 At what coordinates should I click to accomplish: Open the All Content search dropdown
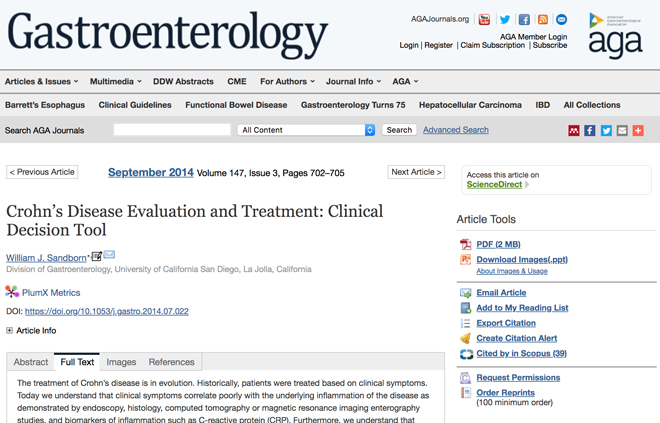[306, 130]
